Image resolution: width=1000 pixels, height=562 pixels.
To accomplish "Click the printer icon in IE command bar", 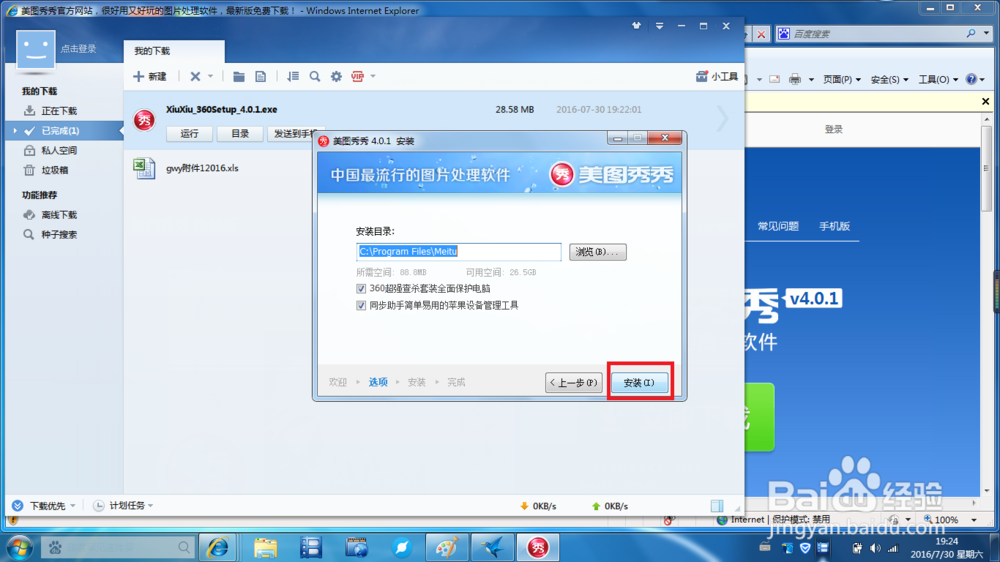I will [795, 80].
